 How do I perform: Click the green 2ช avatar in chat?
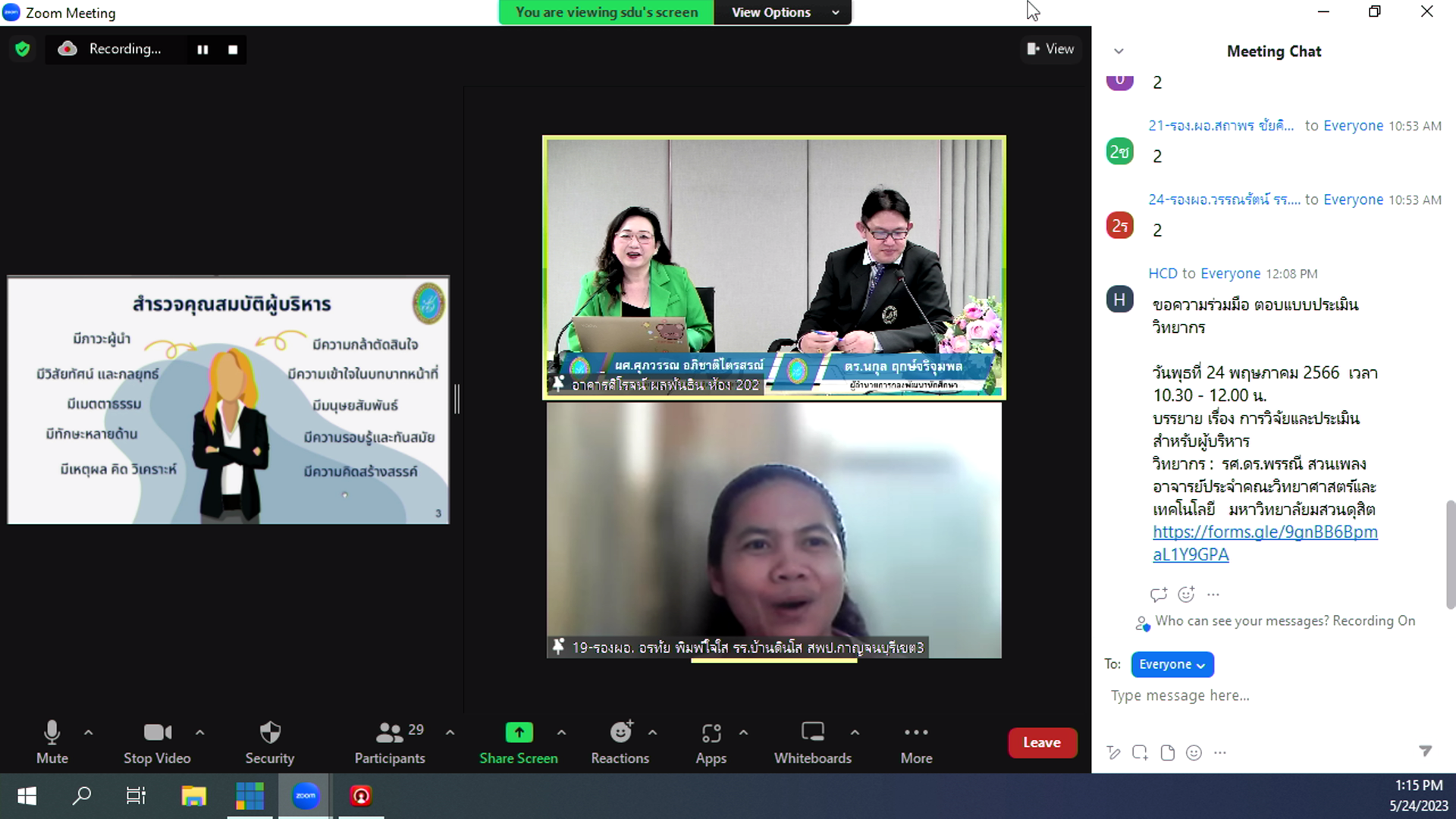point(1119,152)
